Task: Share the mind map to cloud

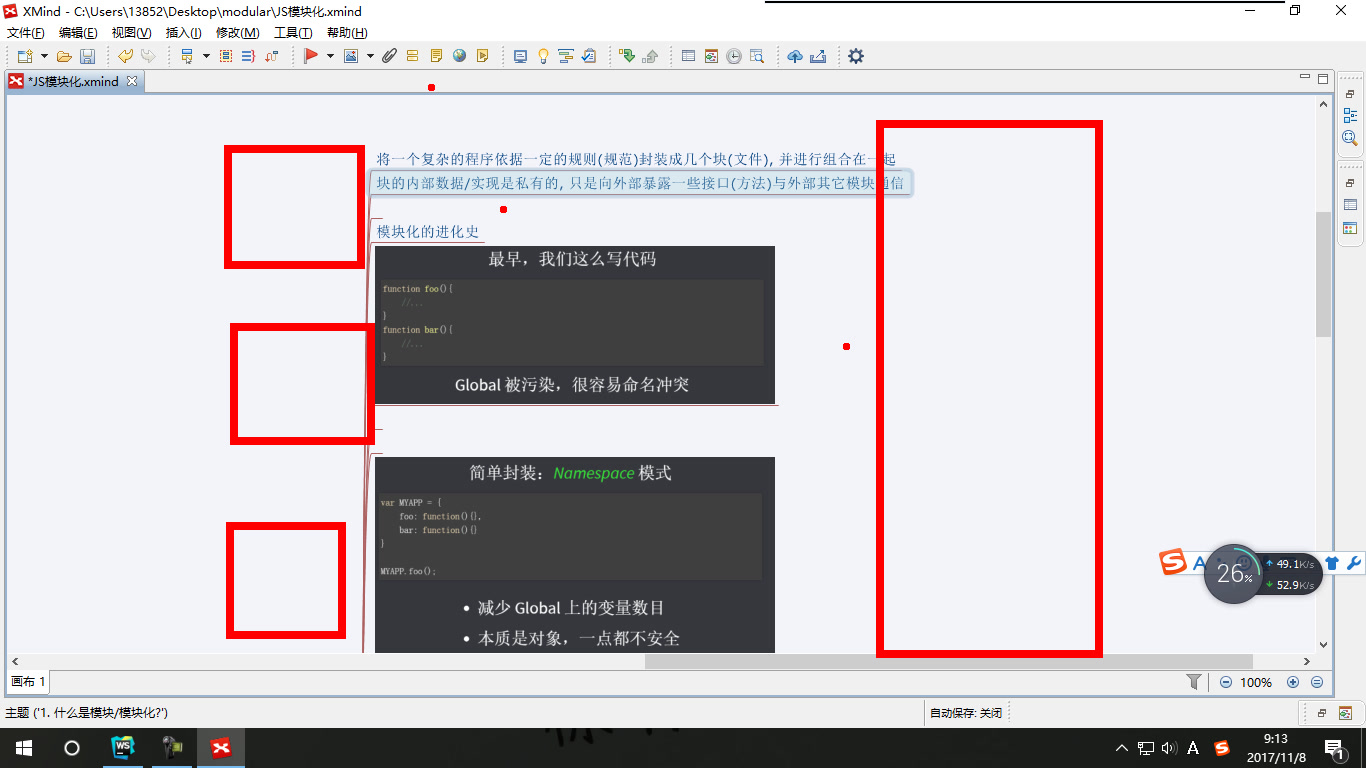Action: (795, 56)
